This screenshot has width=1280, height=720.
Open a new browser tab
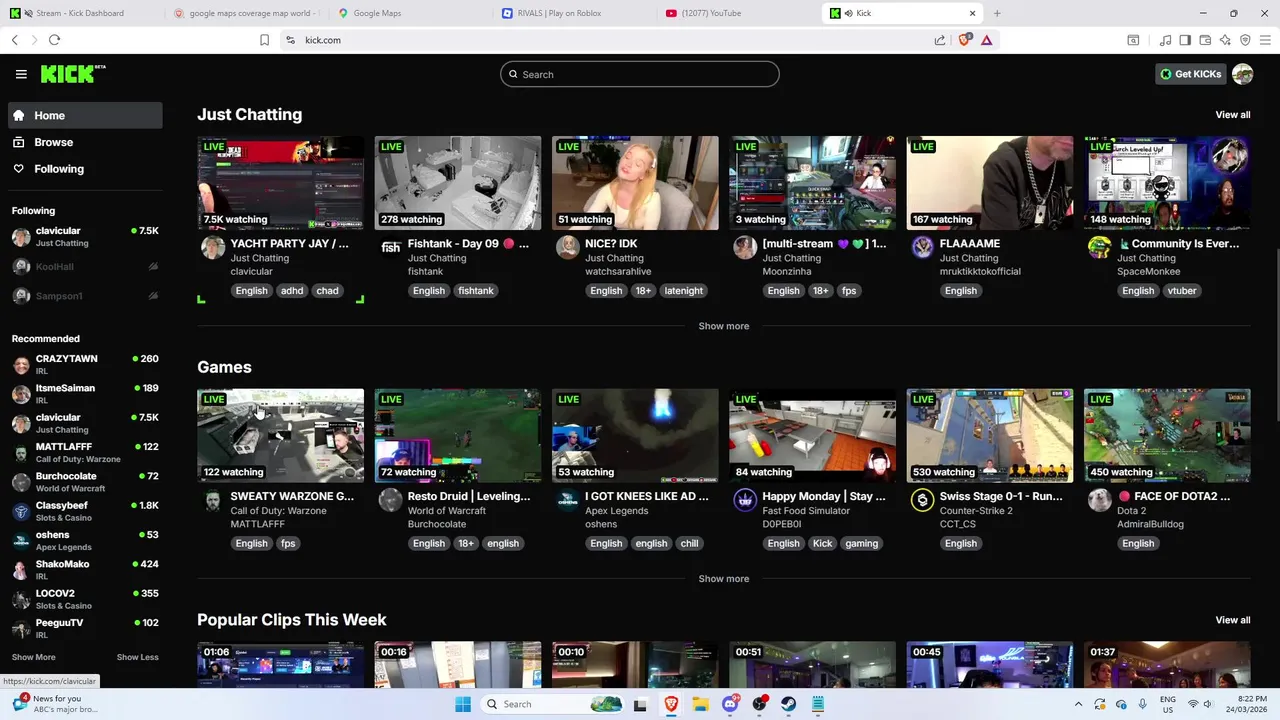[x=997, y=13]
